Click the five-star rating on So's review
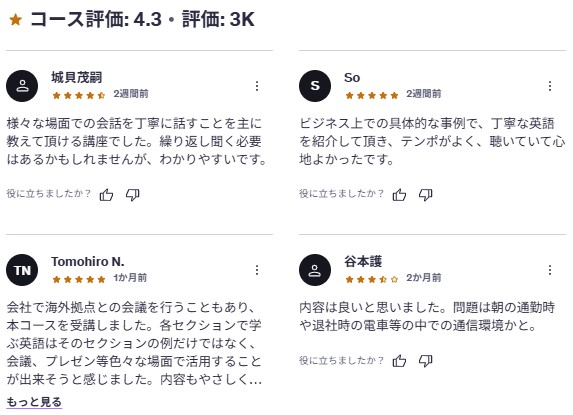 pos(372,96)
